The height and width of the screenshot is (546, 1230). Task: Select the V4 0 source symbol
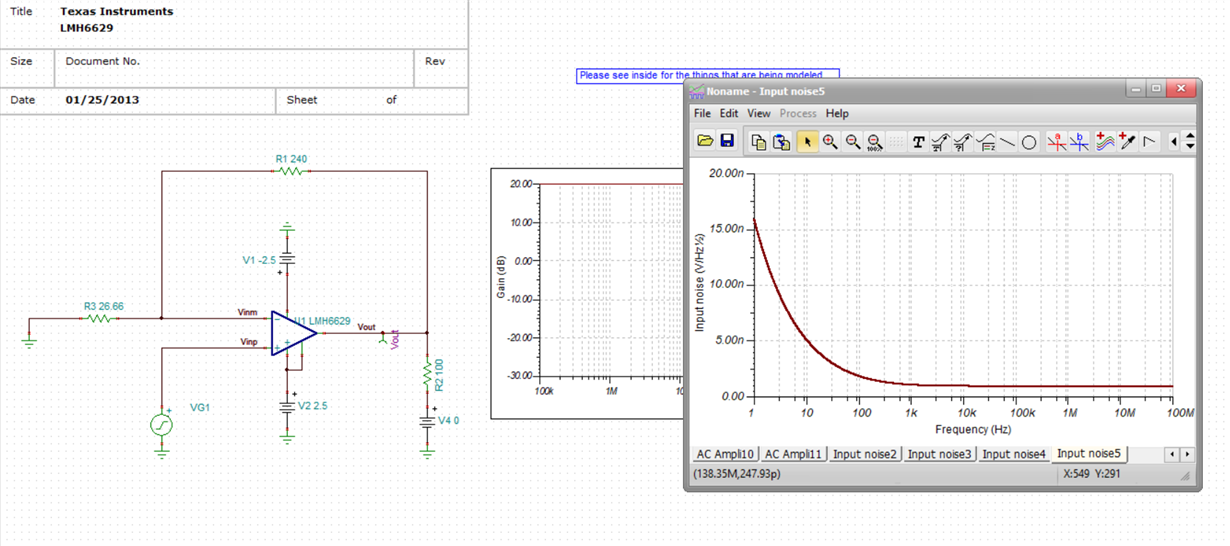coord(428,422)
